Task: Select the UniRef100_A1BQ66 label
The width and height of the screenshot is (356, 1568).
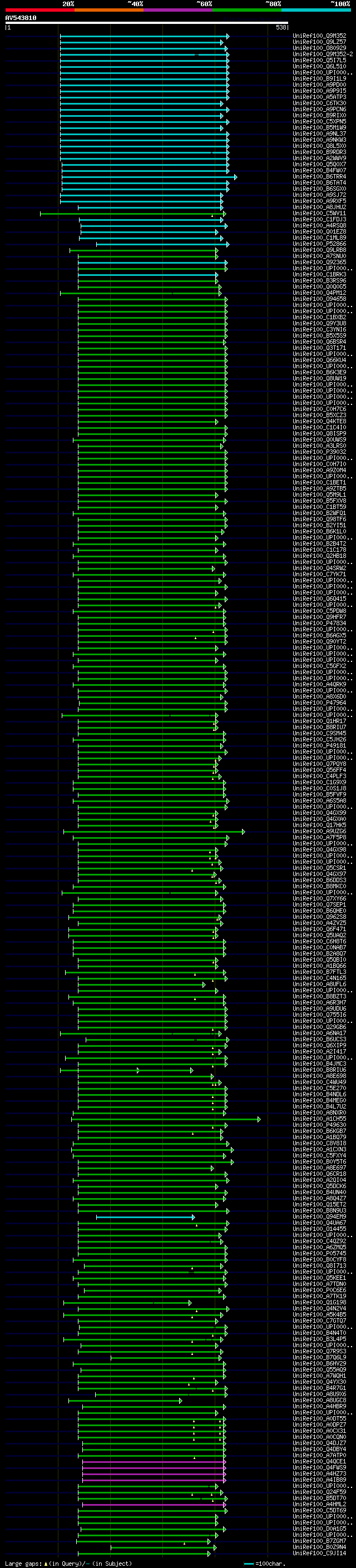Action: pos(319,966)
